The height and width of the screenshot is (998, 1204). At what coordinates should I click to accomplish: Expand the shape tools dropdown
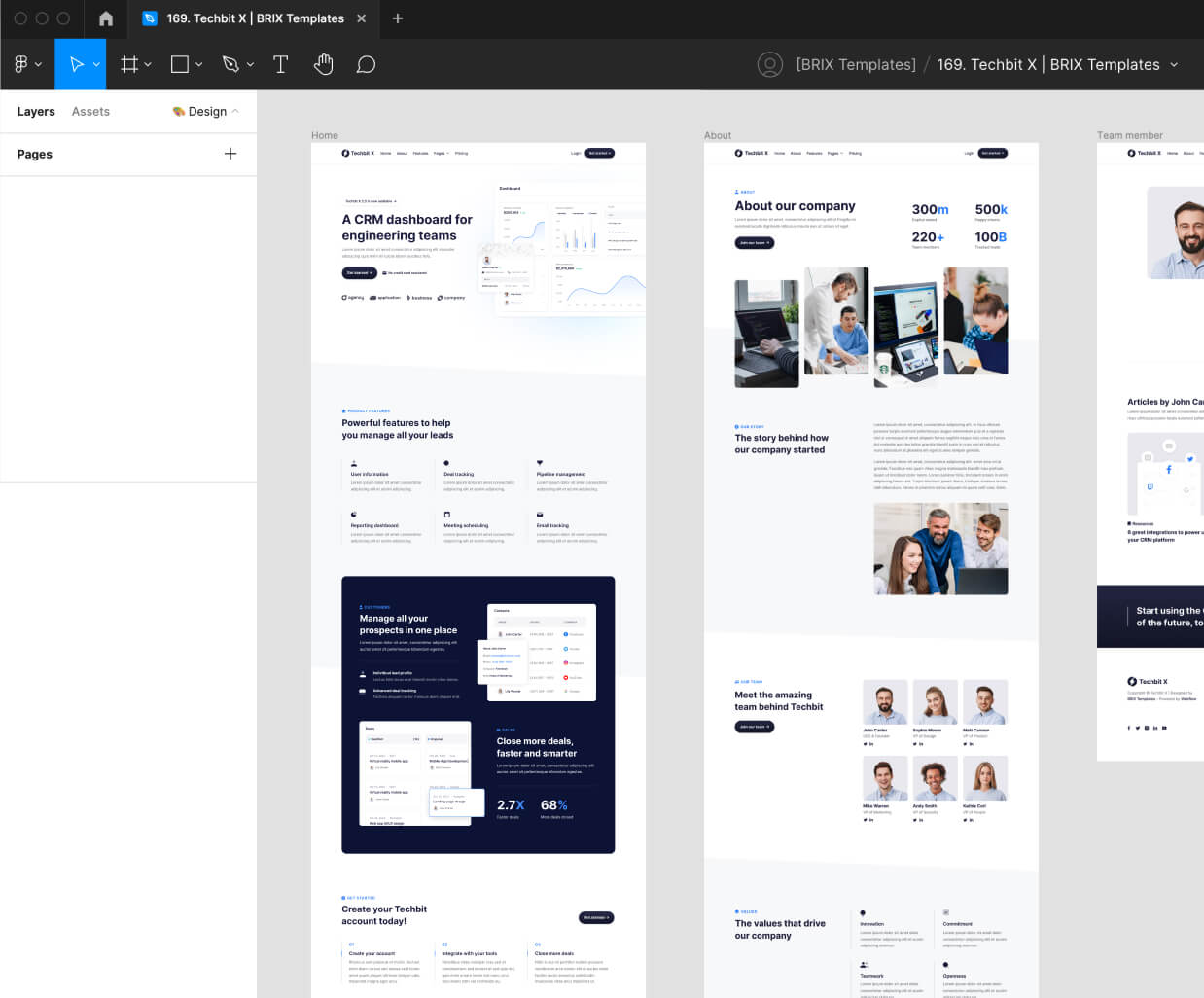[x=197, y=64]
